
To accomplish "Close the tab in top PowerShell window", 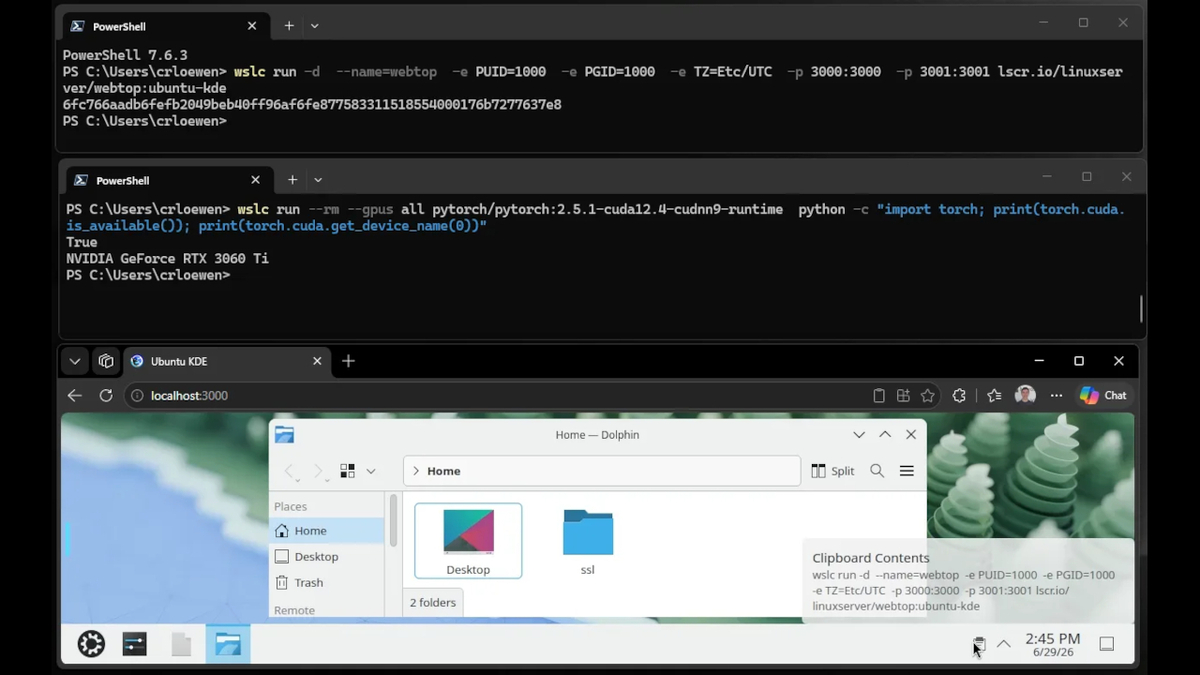I will pos(252,27).
